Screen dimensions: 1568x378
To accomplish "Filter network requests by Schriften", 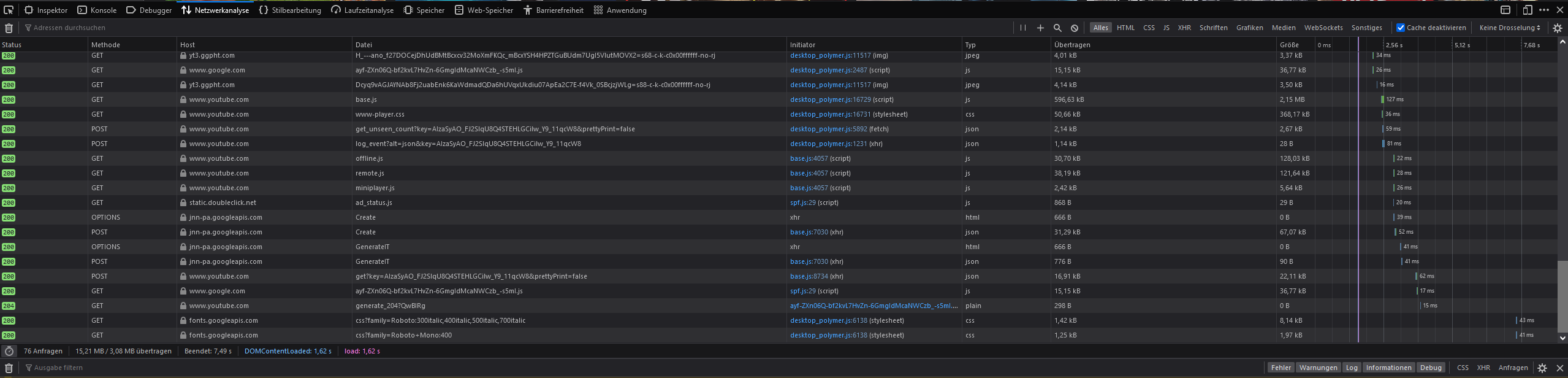I will (x=1213, y=28).
